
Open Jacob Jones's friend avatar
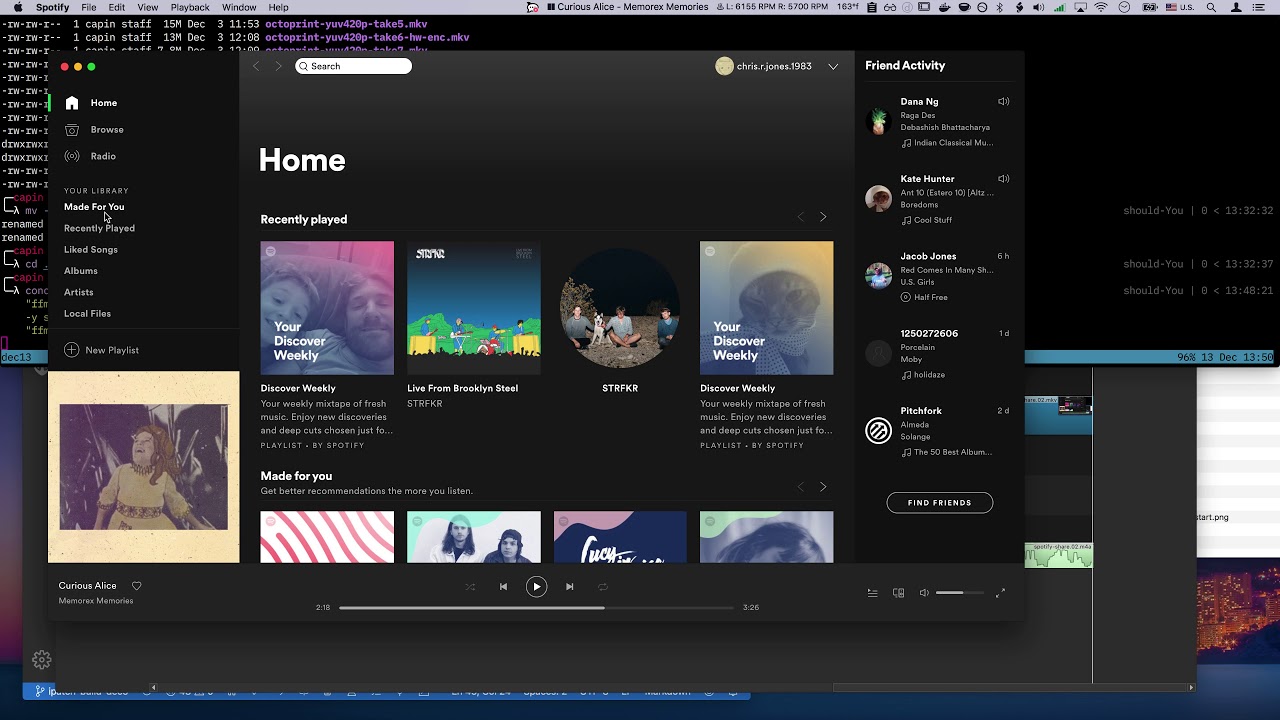click(878, 276)
